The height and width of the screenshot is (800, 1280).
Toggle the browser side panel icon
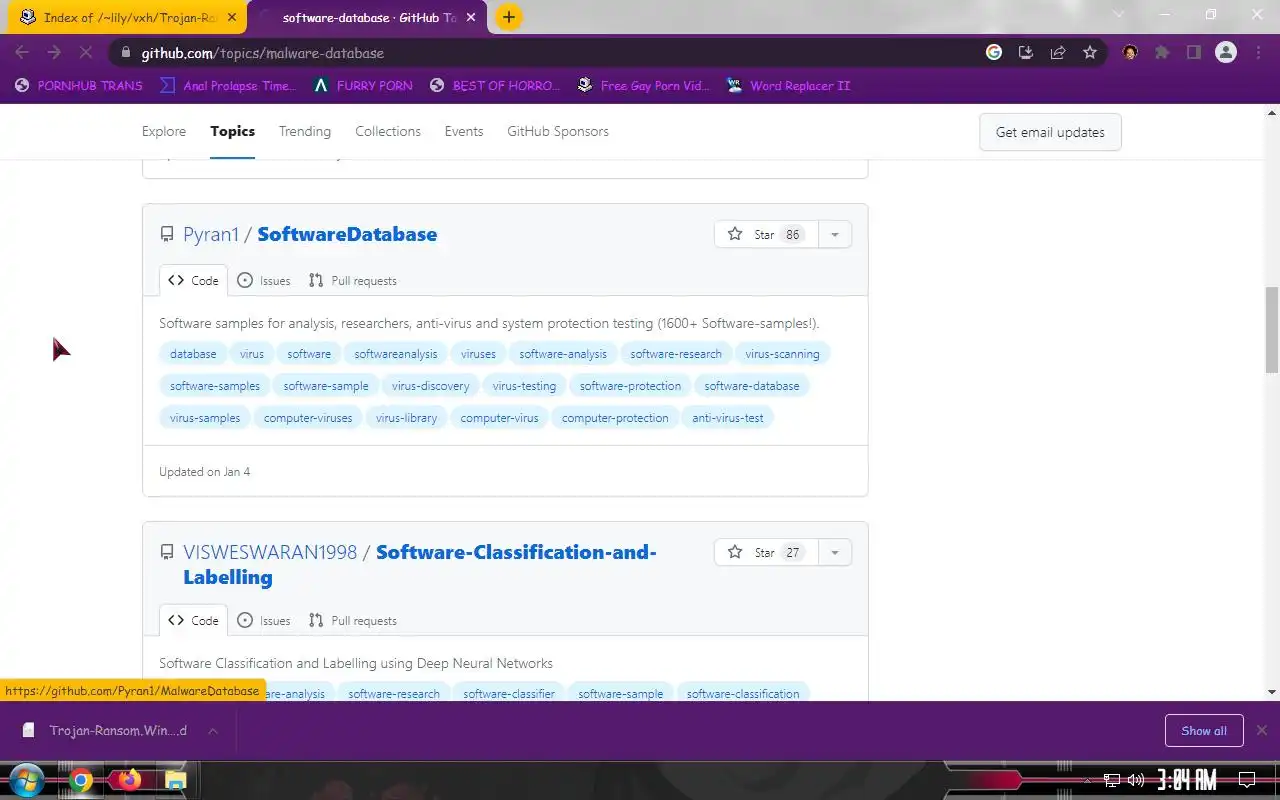(x=1194, y=53)
